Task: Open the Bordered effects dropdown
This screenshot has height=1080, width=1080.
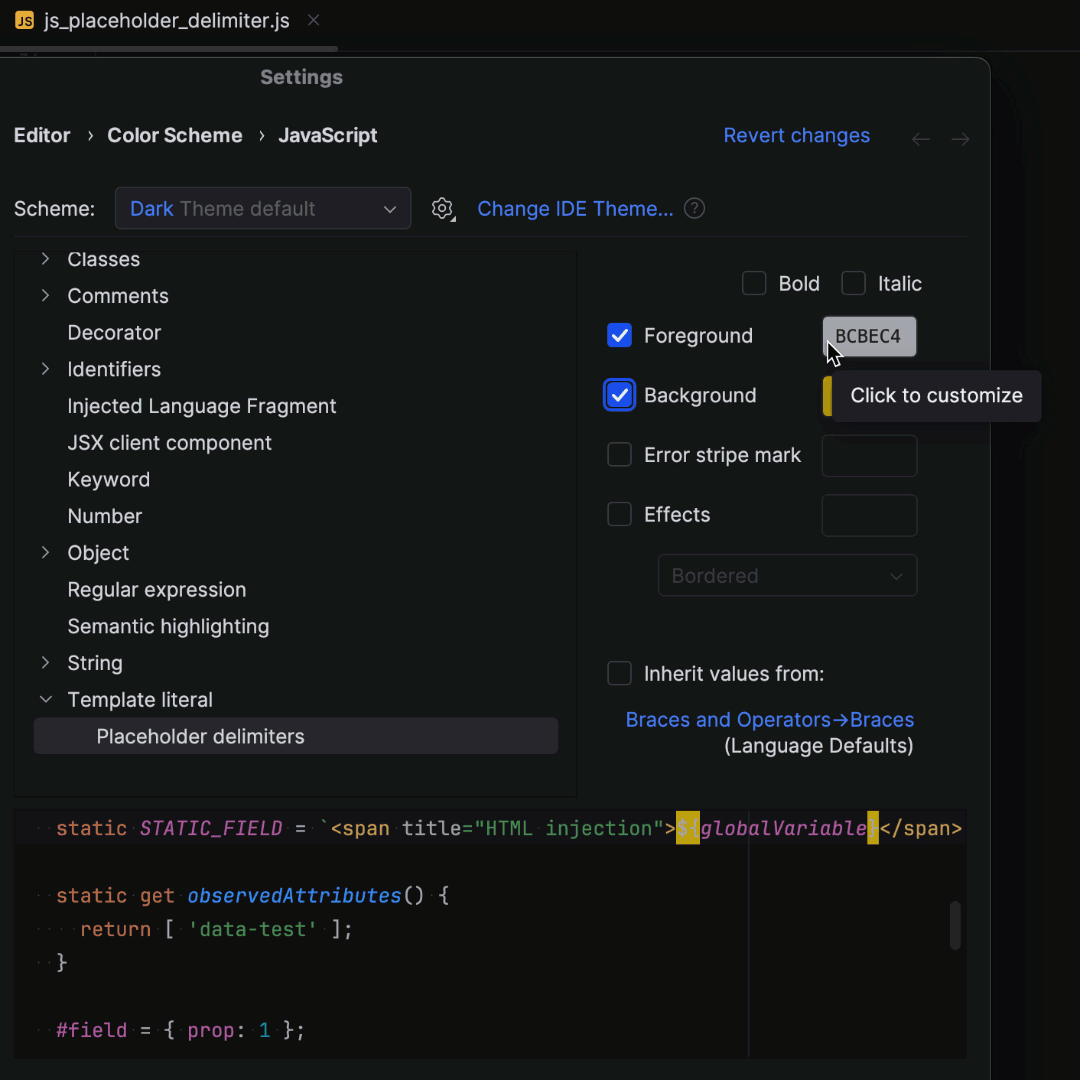Action: [x=787, y=575]
